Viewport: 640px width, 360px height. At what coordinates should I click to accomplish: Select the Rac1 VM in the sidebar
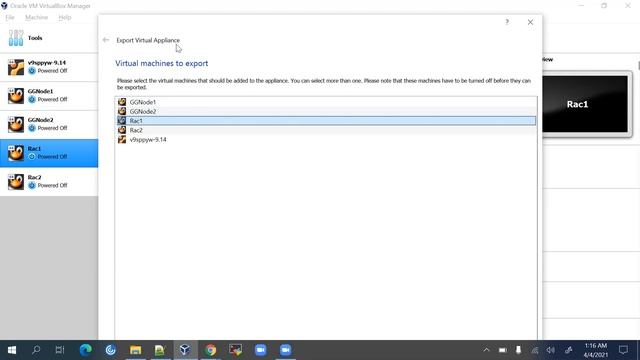[x=49, y=153]
